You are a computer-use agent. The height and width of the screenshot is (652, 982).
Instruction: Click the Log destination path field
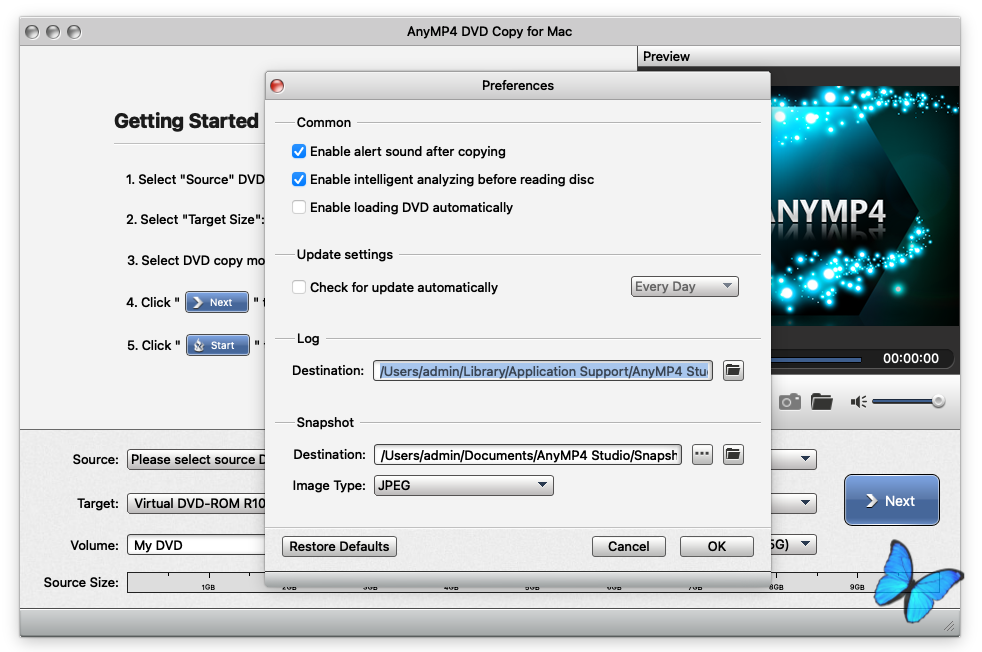(542, 371)
